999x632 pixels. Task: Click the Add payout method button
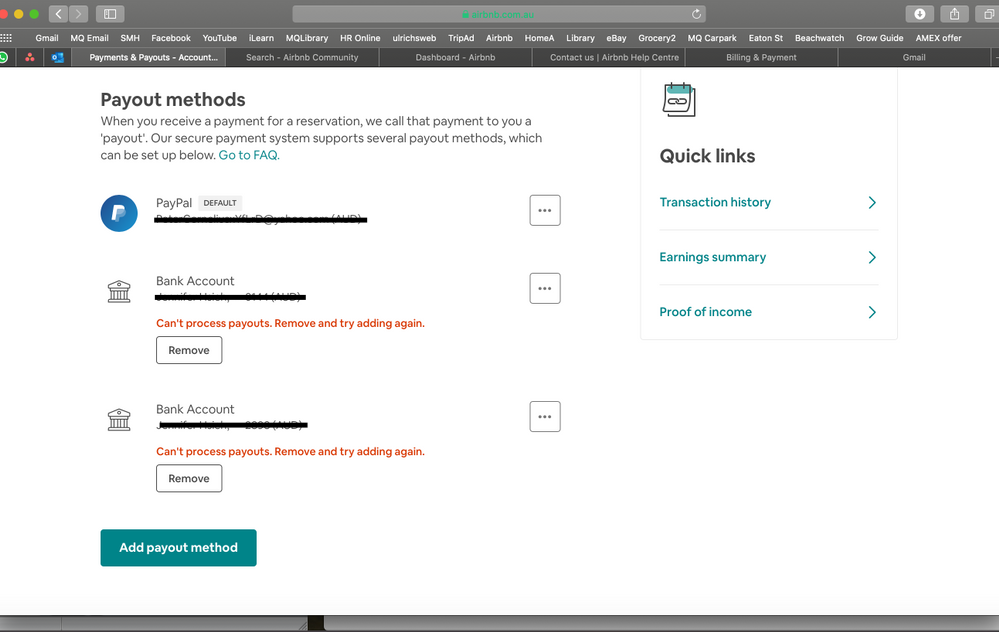(178, 547)
